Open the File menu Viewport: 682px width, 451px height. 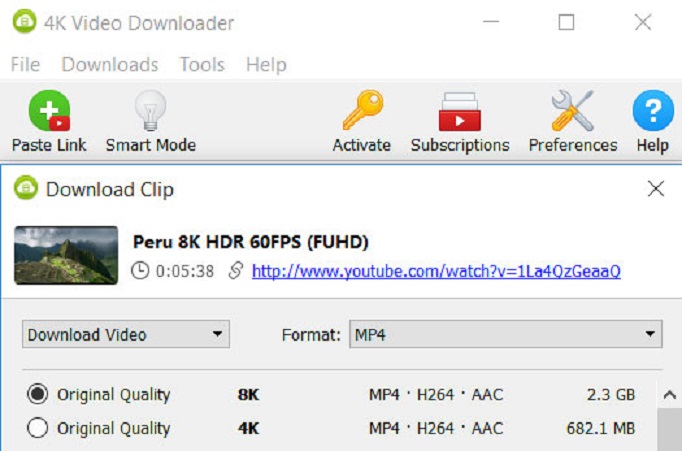(x=25, y=65)
